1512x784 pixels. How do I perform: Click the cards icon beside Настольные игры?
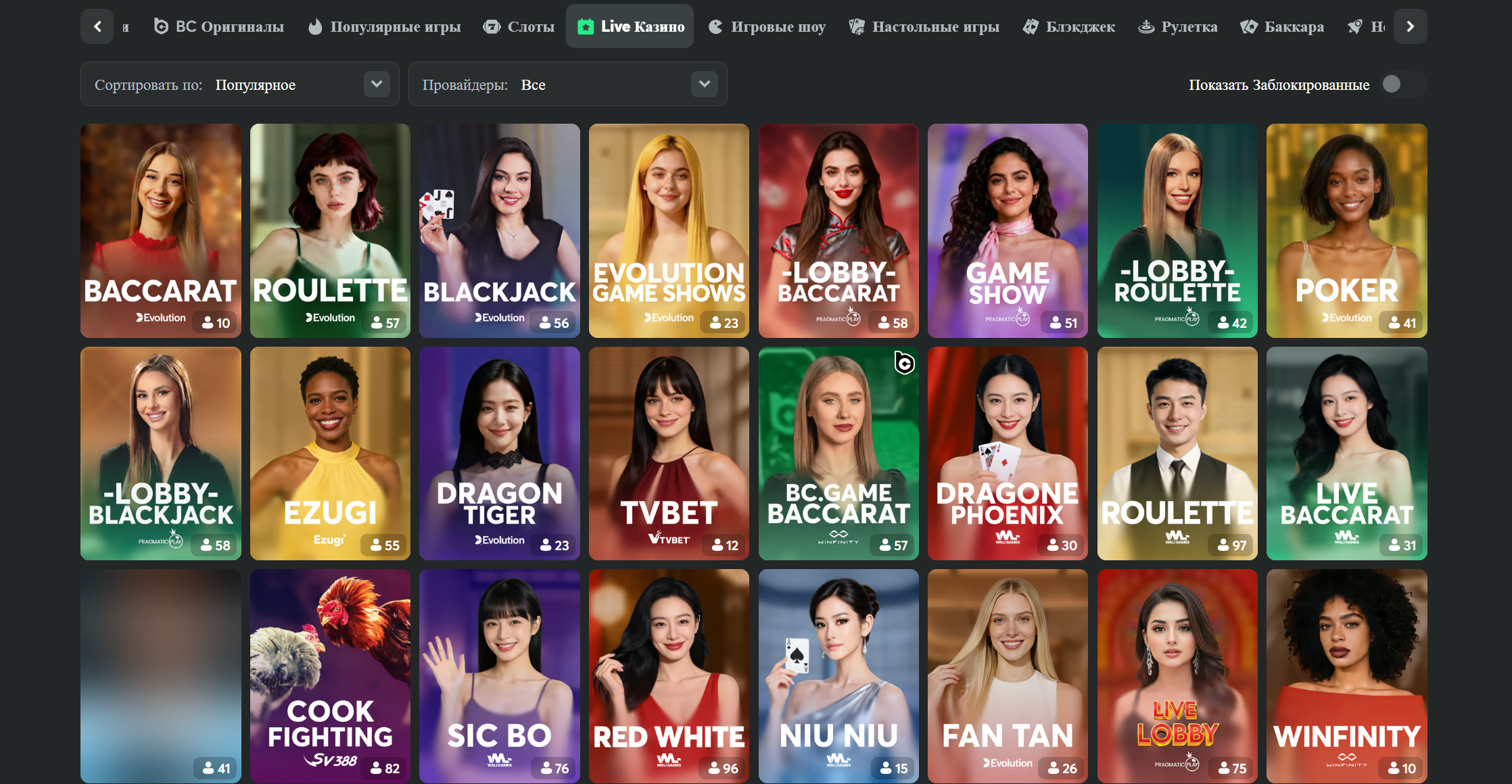857,26
